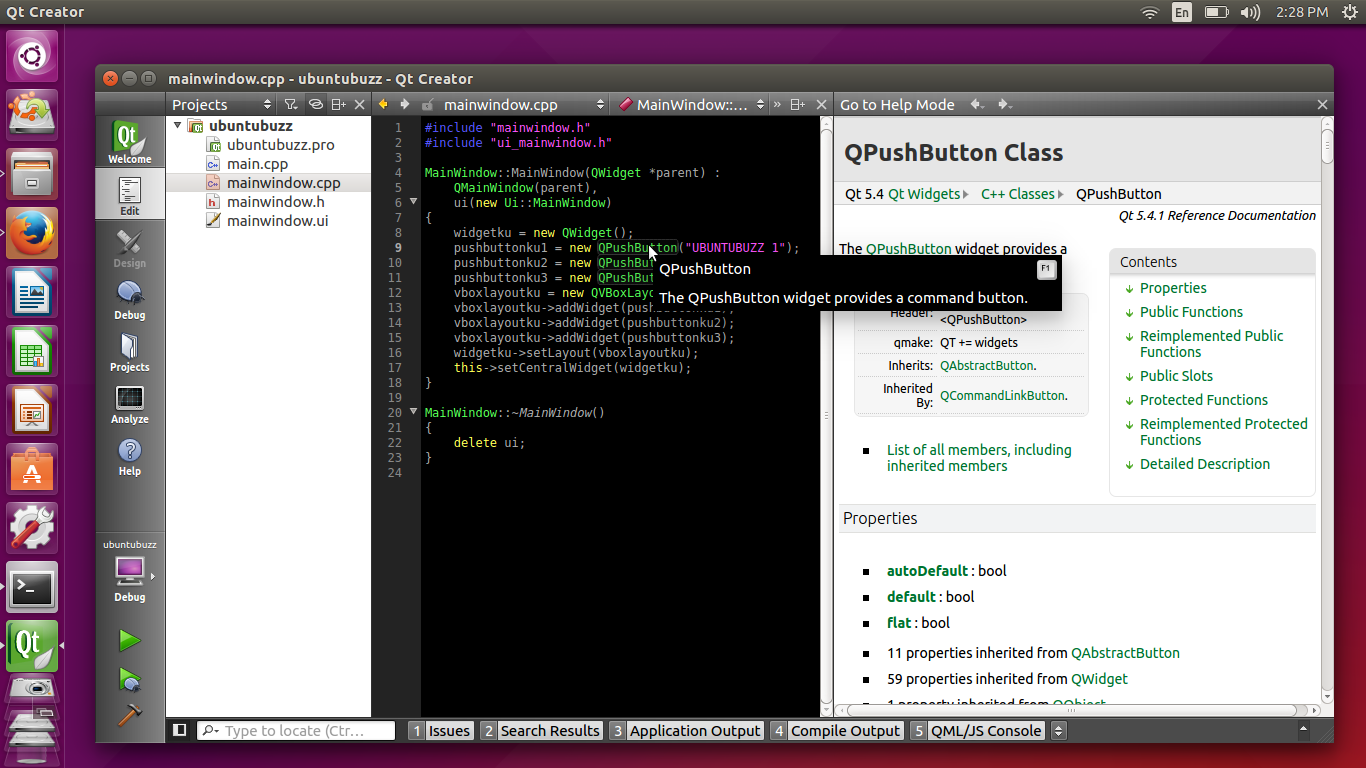The width and height of the screenshot is (1366, 768).
Task: Open Analyze mode
Action: (129, 405)
